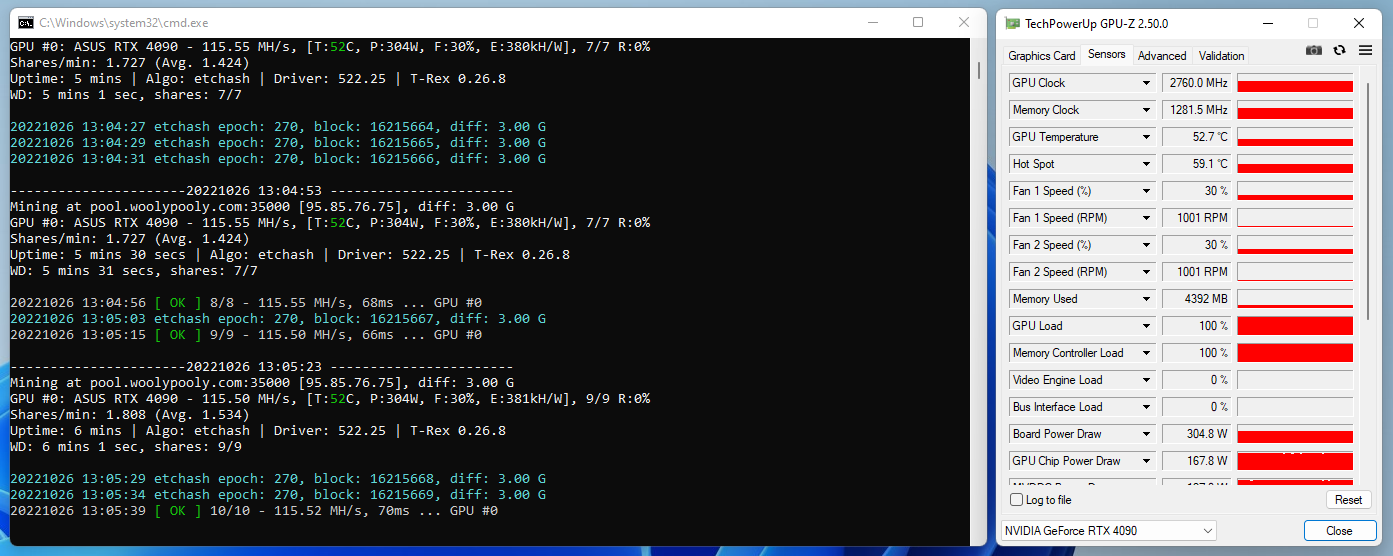Click the 'Uptime: 6 mins' line in cmd
Image resolution: width=1393 pixels, height=556 pixels.
[x=258, y=431]
